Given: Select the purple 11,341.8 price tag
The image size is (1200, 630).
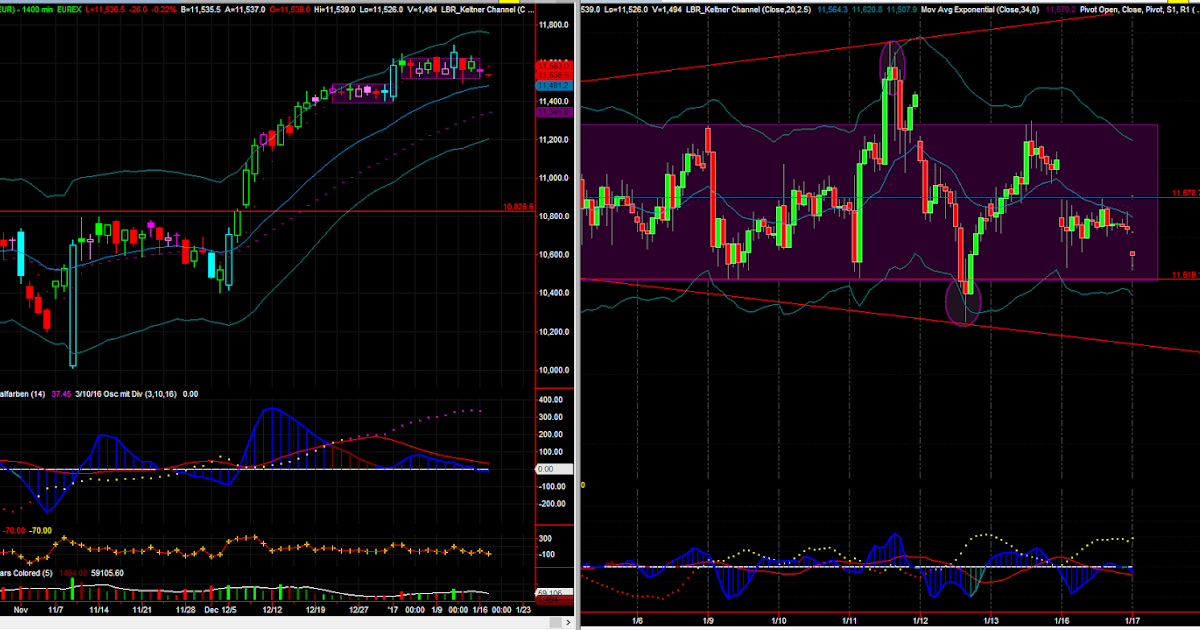Looking at the screenshot, I should click(554, 112).
